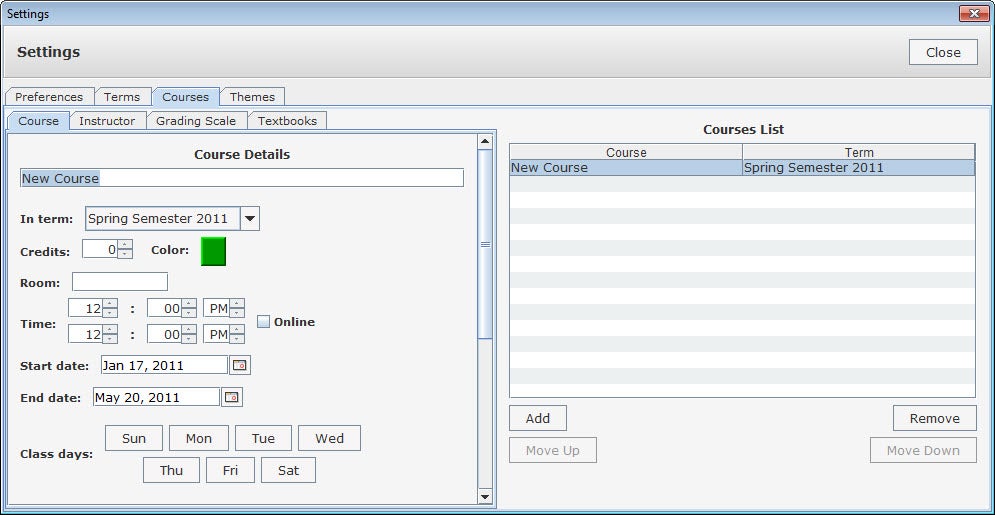Image resolution: width=995 pixels, height=515 pixels.
Task: Remove the selected course
Action: 935,418
